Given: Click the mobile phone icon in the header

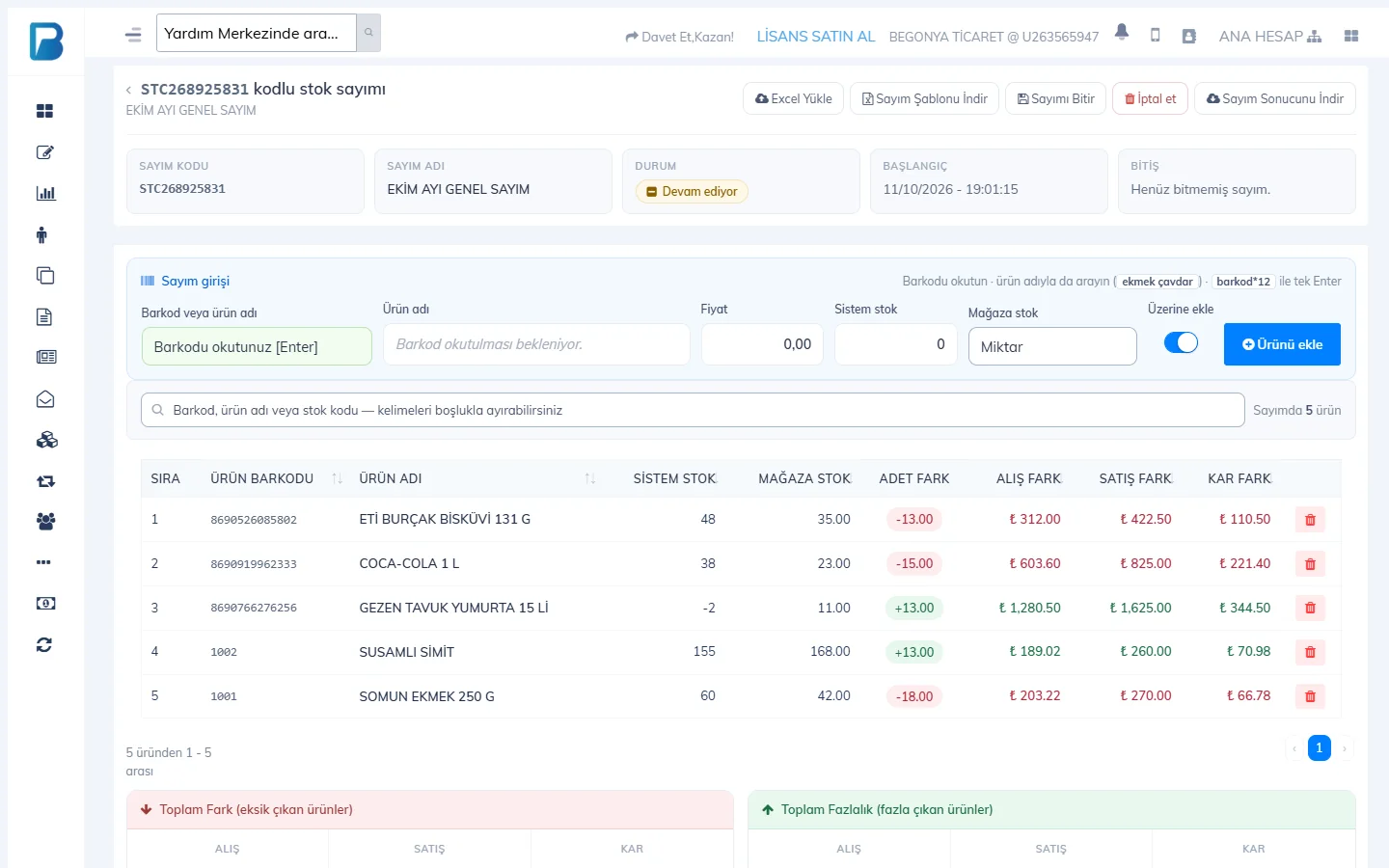Looking at the screenshot, I should (1156, 35).
